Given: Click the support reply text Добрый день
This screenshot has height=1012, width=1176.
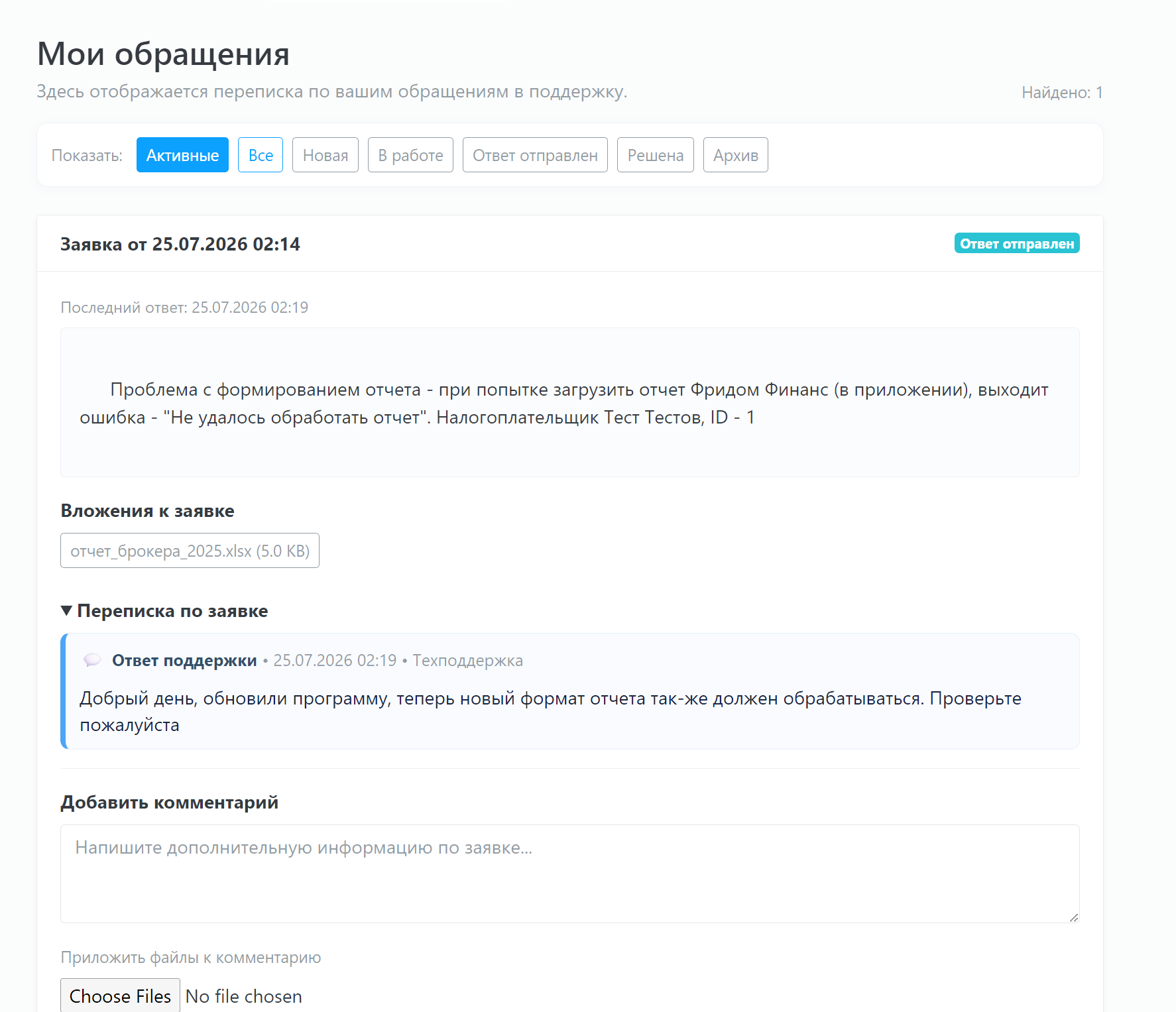Looking at the screenshot, I should click(x=550, y=712).
